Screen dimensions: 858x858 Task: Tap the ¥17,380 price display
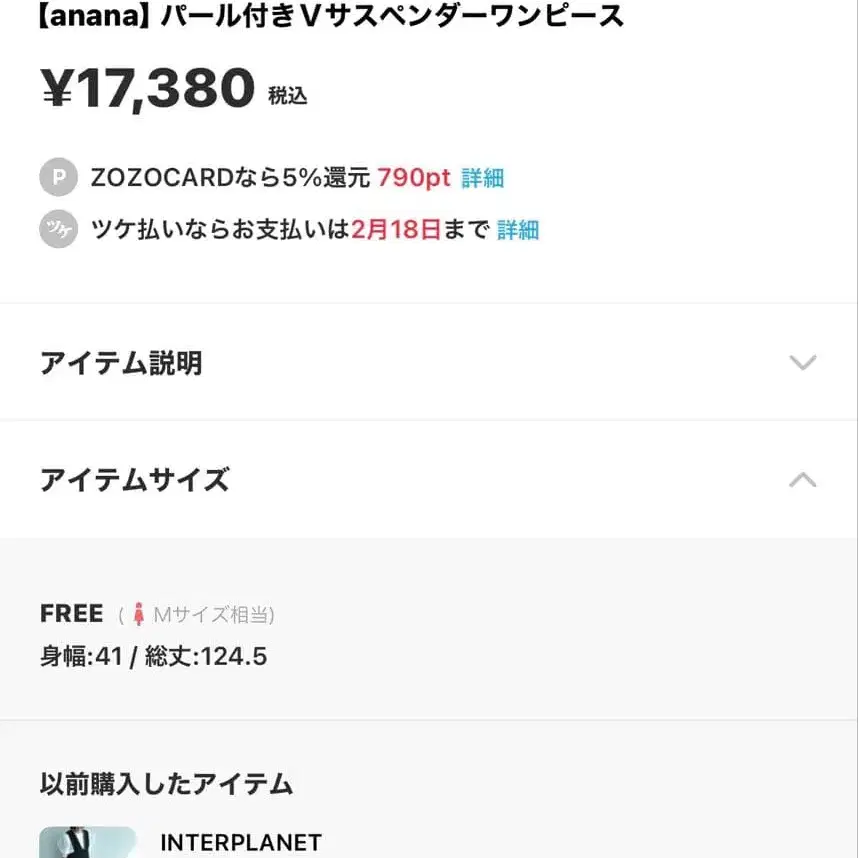click(x=145, y=88)
